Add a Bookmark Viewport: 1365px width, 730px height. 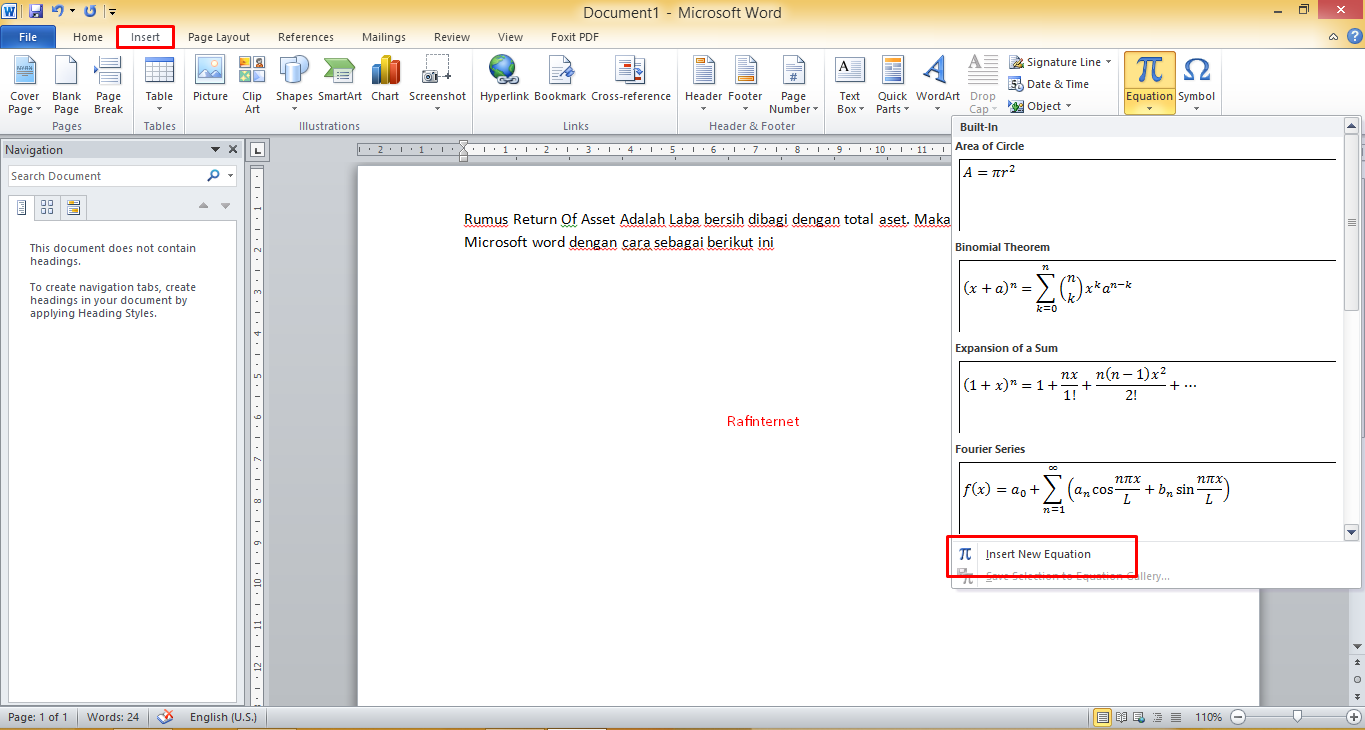[x=560, y=80]
